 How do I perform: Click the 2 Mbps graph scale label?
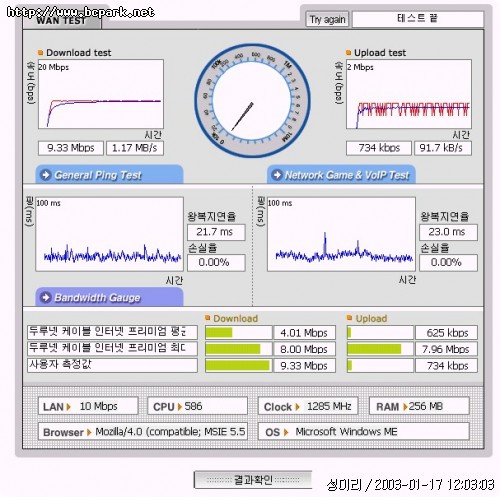[x=360, y=67]
